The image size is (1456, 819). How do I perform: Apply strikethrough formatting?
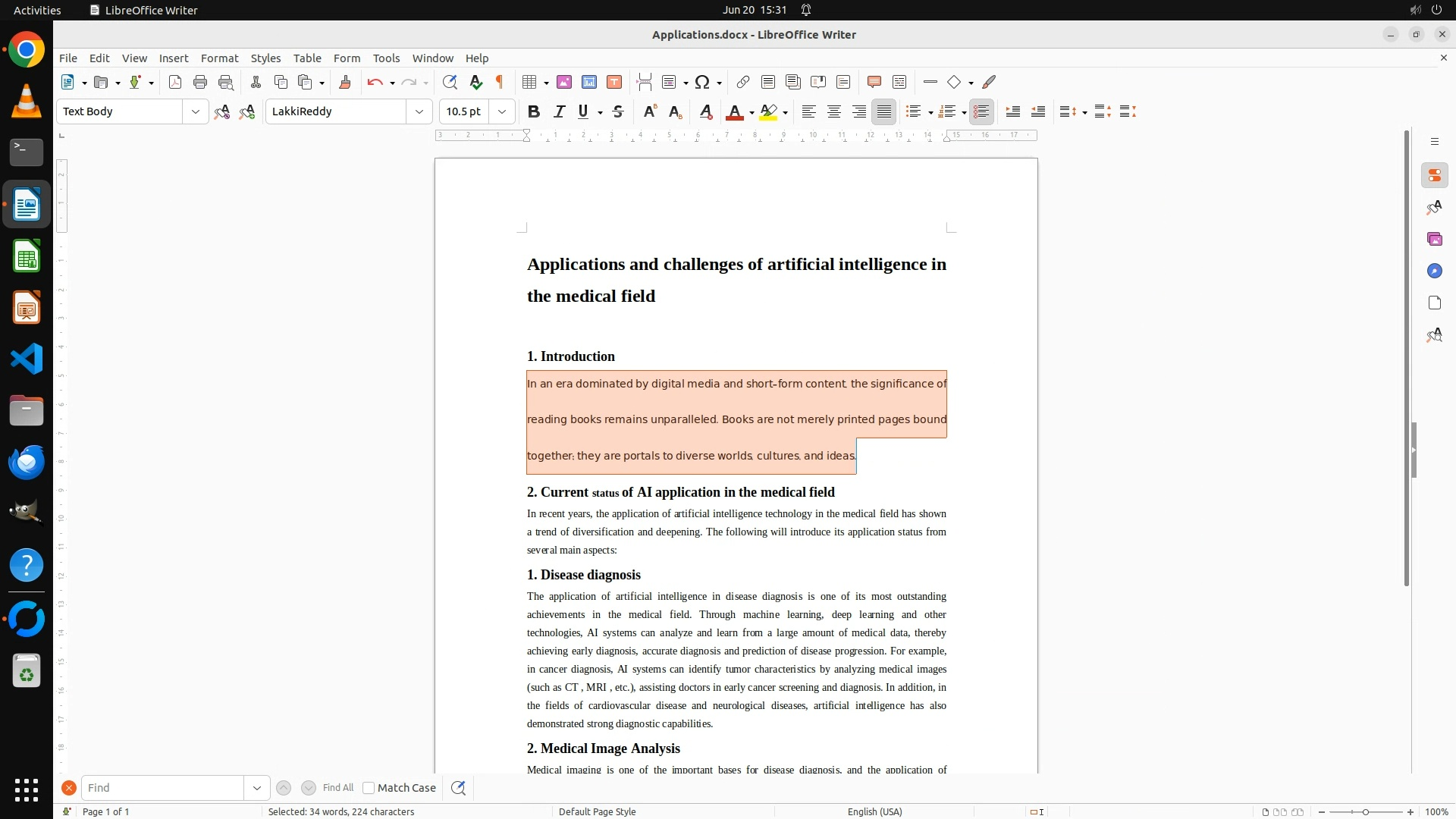click(x=618, y=111)
